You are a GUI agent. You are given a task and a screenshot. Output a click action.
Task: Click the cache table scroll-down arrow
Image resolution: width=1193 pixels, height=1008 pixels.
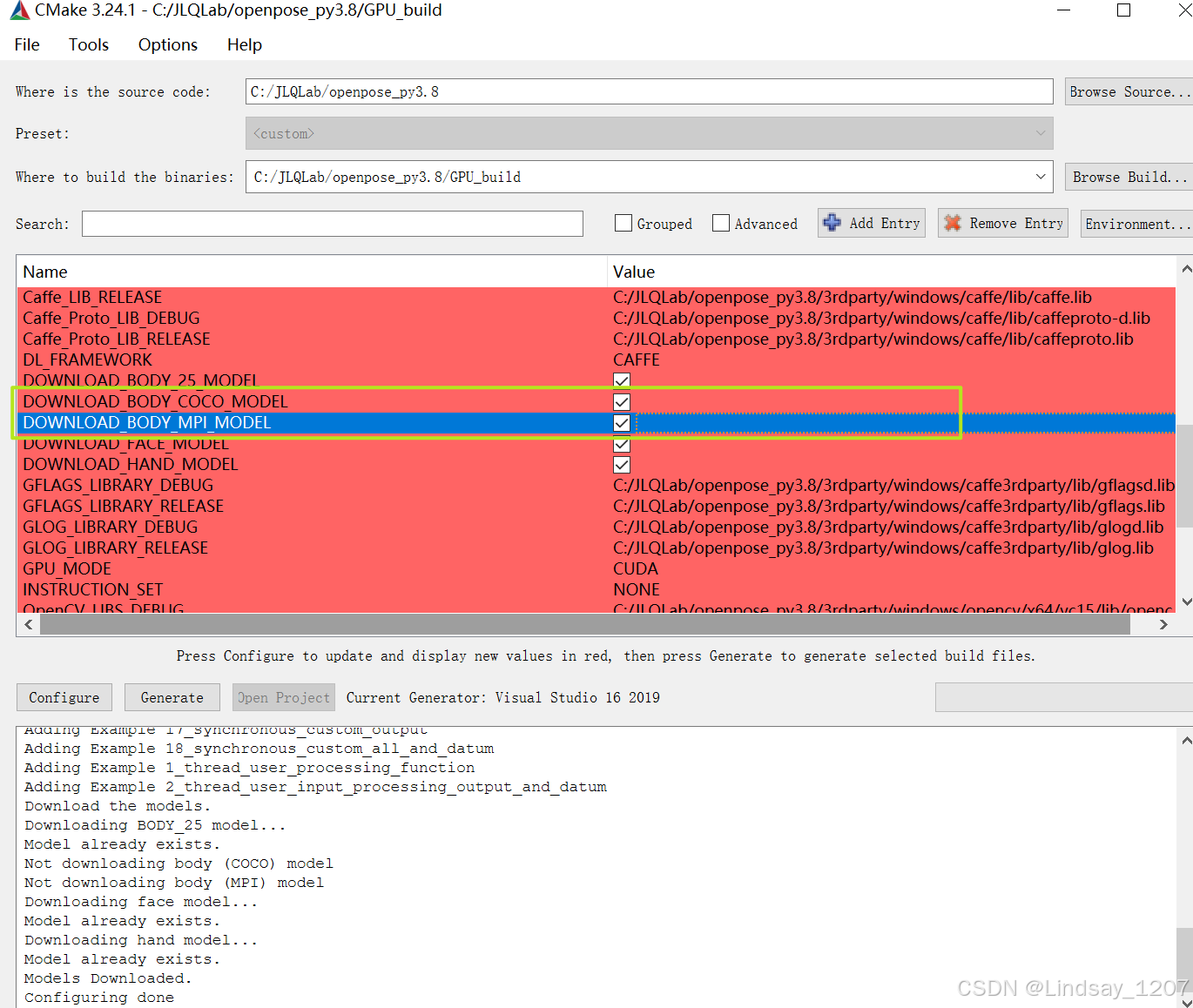tap(1185, 601)
